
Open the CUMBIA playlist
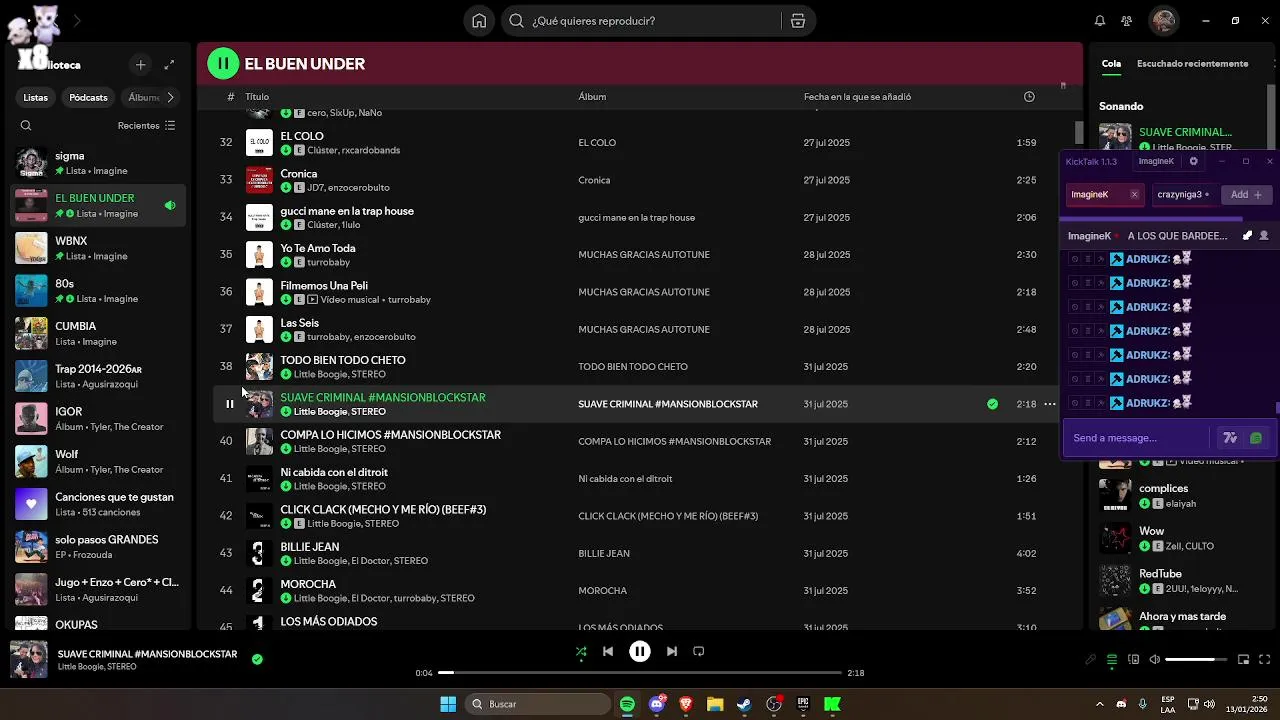click(98, 333)
